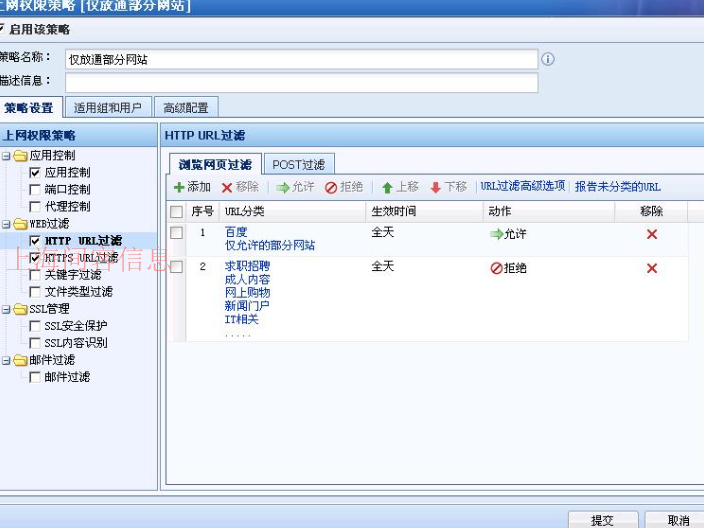The width and height of the screenshot is (704, 528).
Task: Switch to the POST过滤 tab
Action: point(299,164)
